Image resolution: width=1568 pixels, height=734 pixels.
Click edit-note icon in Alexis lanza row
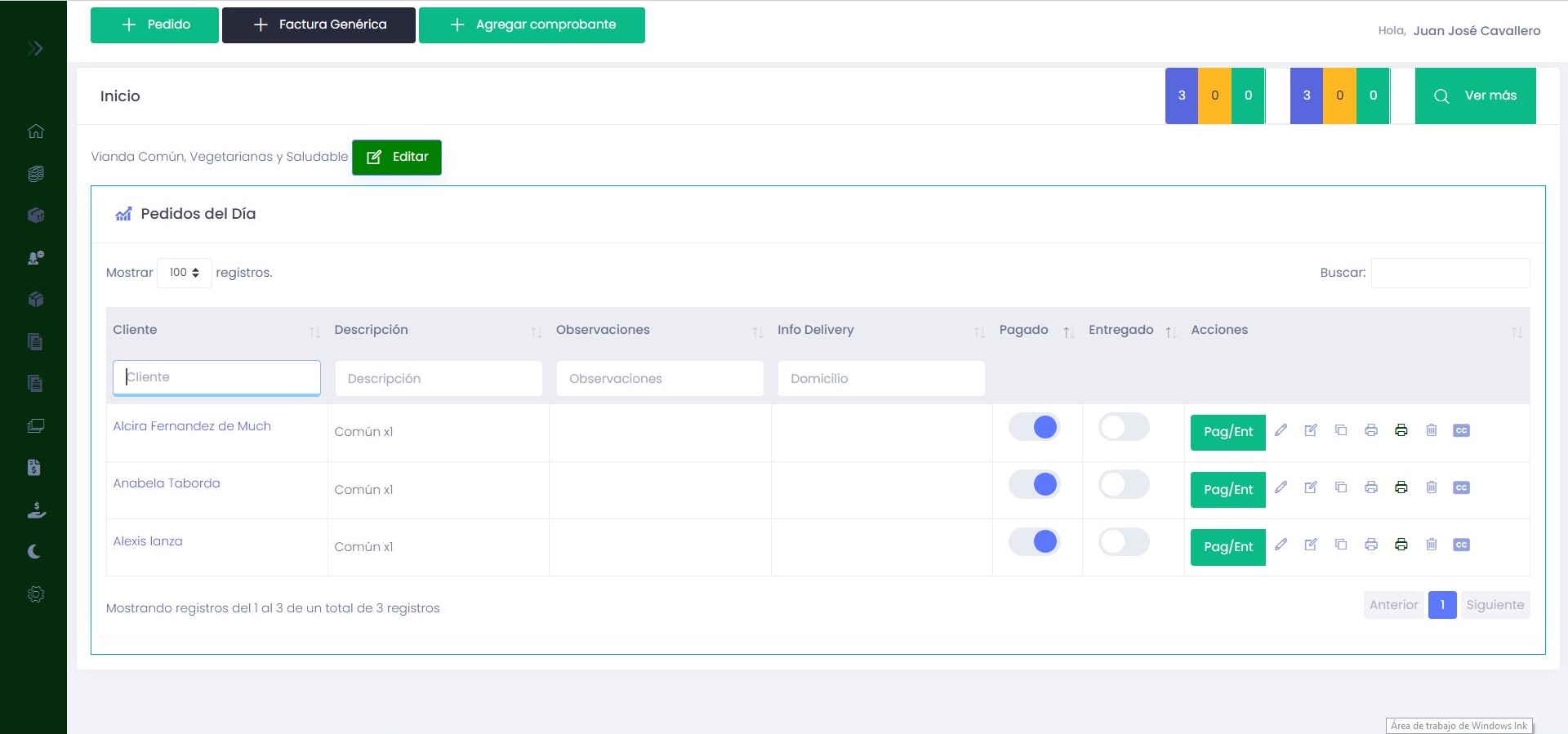coord(1311,545)
